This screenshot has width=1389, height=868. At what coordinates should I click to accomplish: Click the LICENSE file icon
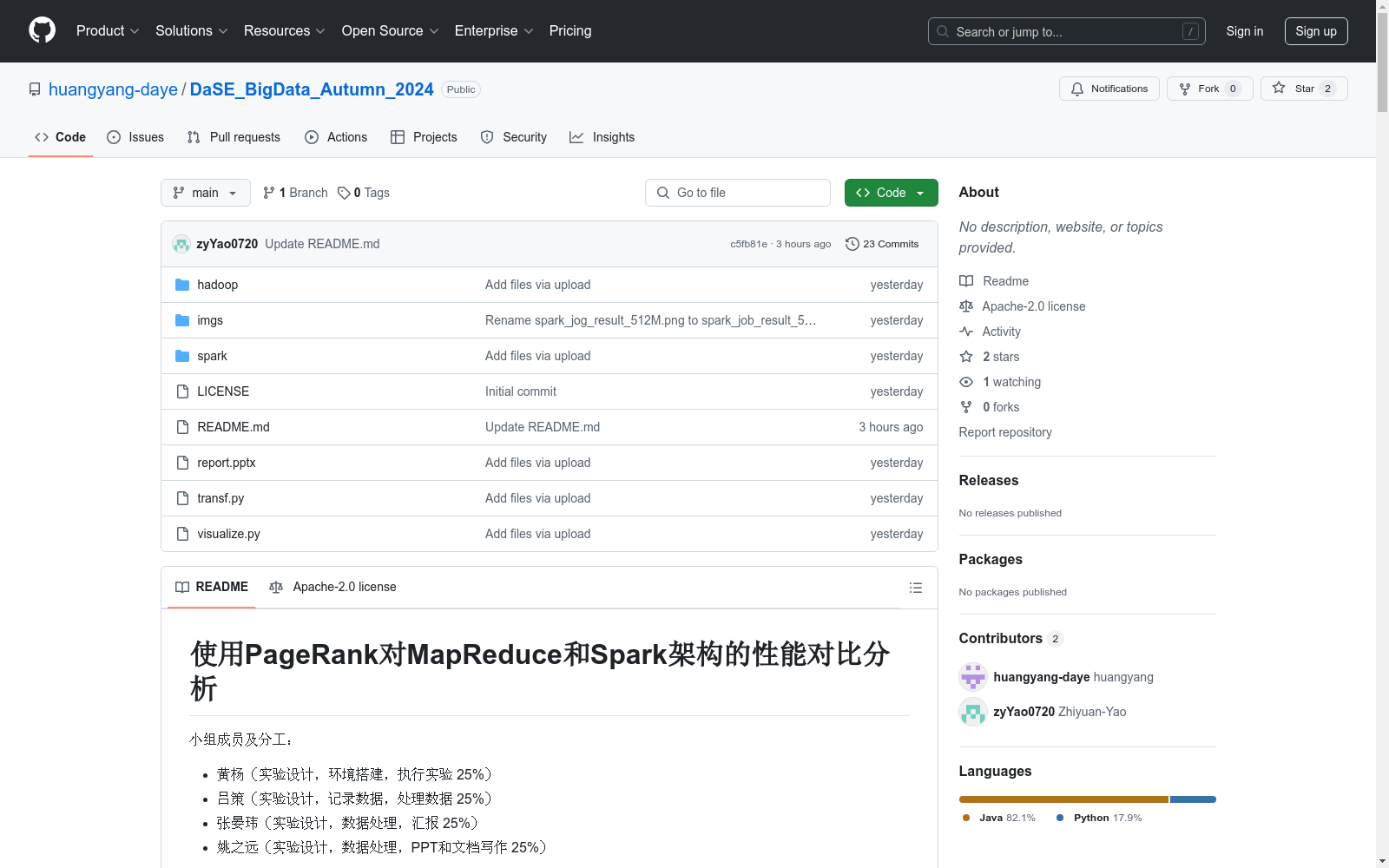pyautogui.click(x=182, y=391)
